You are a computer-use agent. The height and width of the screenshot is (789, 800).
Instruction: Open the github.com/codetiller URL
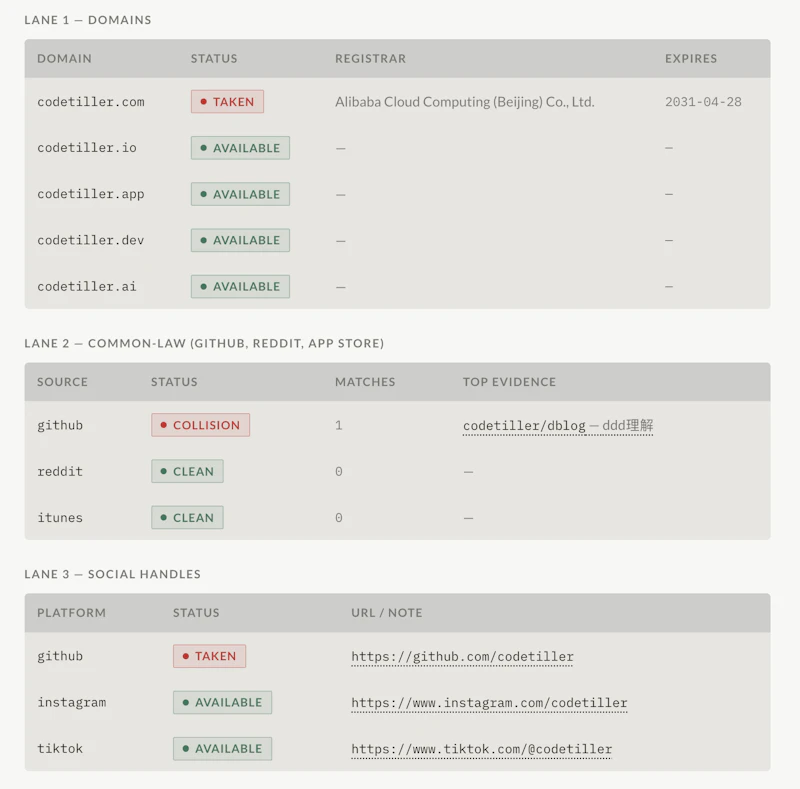(x=462, y=656)
